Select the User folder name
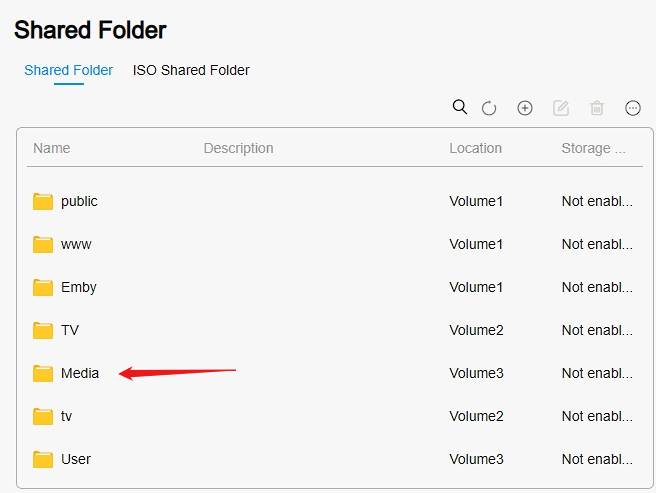The height and width of the screenshot is (493, 656). (x=76, y=459)
